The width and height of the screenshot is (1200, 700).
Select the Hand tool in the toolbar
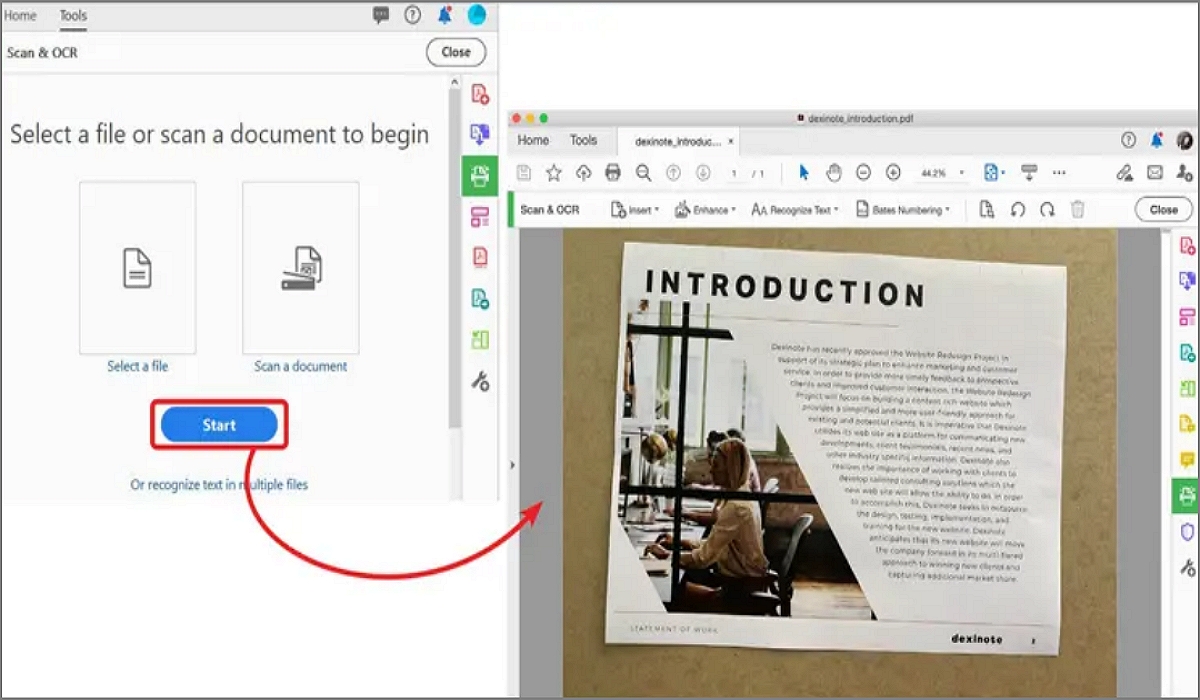[x=835, y=172]
